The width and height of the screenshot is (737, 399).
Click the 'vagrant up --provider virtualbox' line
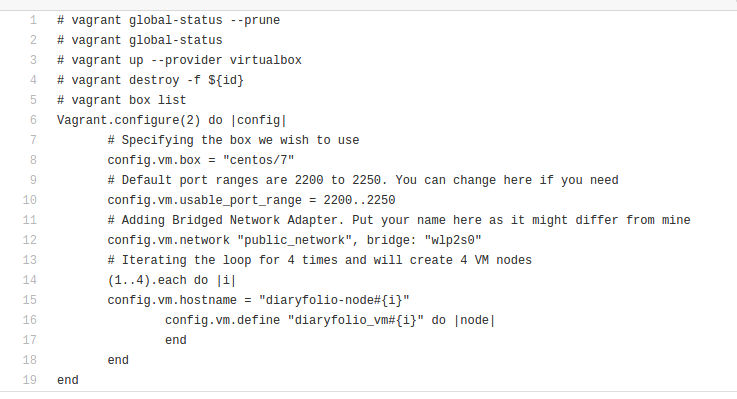tap(179, 60)
